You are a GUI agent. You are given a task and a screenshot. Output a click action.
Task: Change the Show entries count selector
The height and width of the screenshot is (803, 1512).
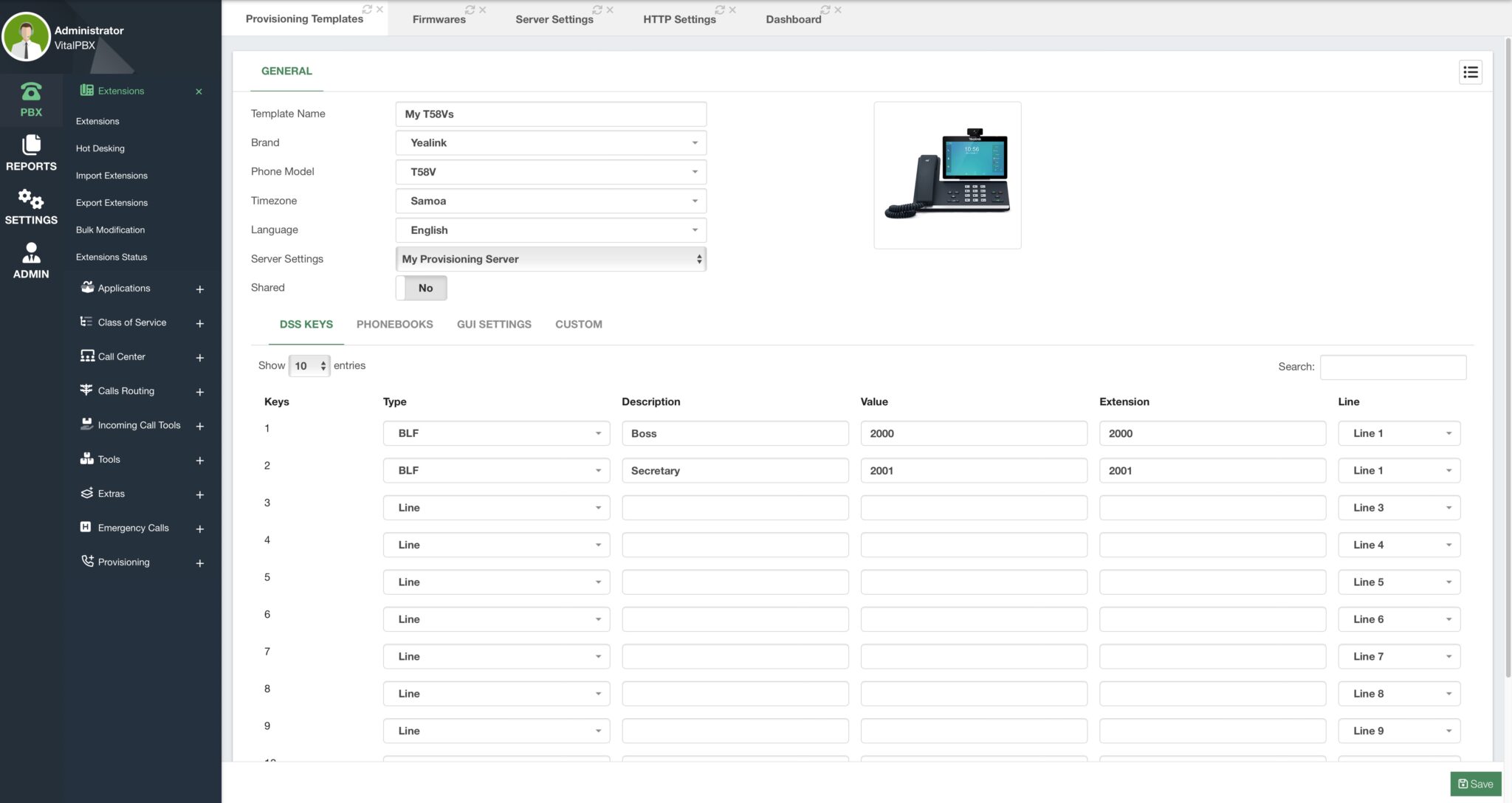click(x=309, y=366)
